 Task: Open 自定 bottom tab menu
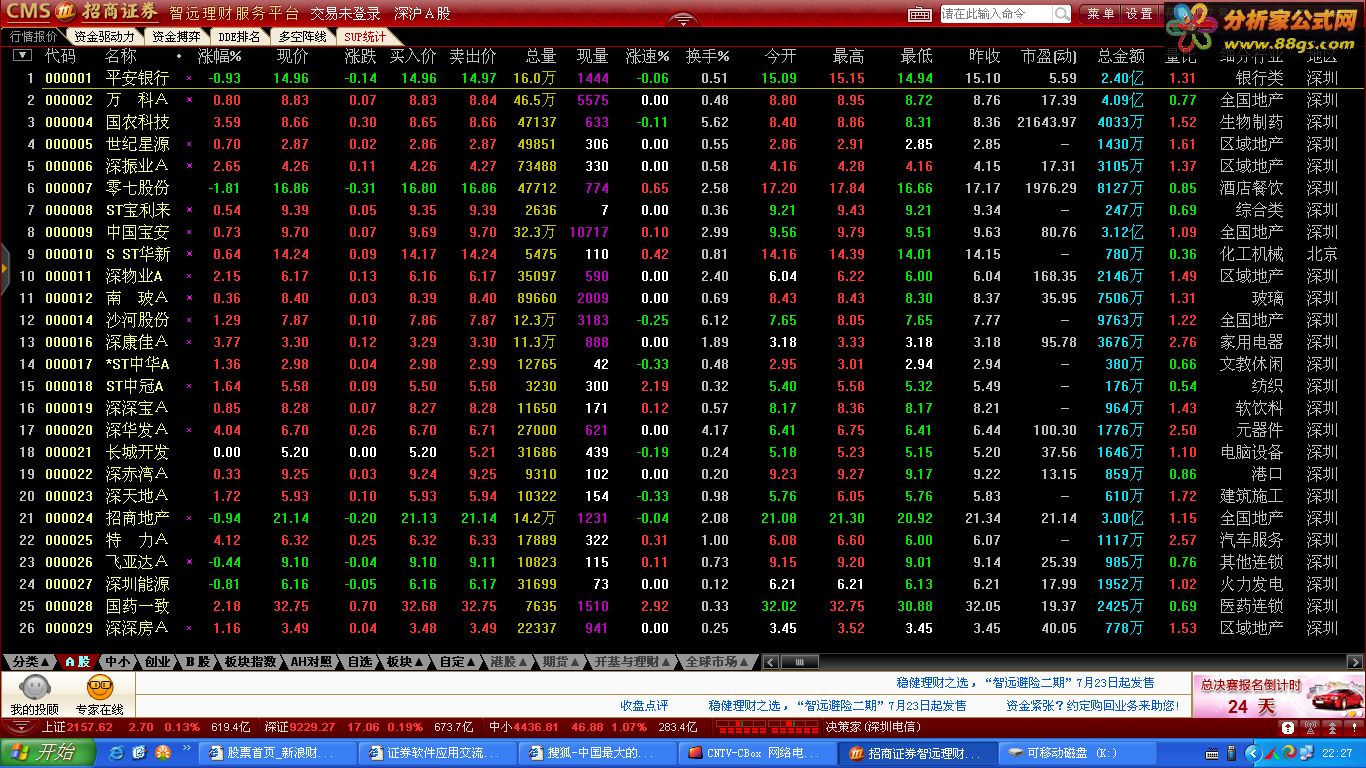[x=458, y=662]
